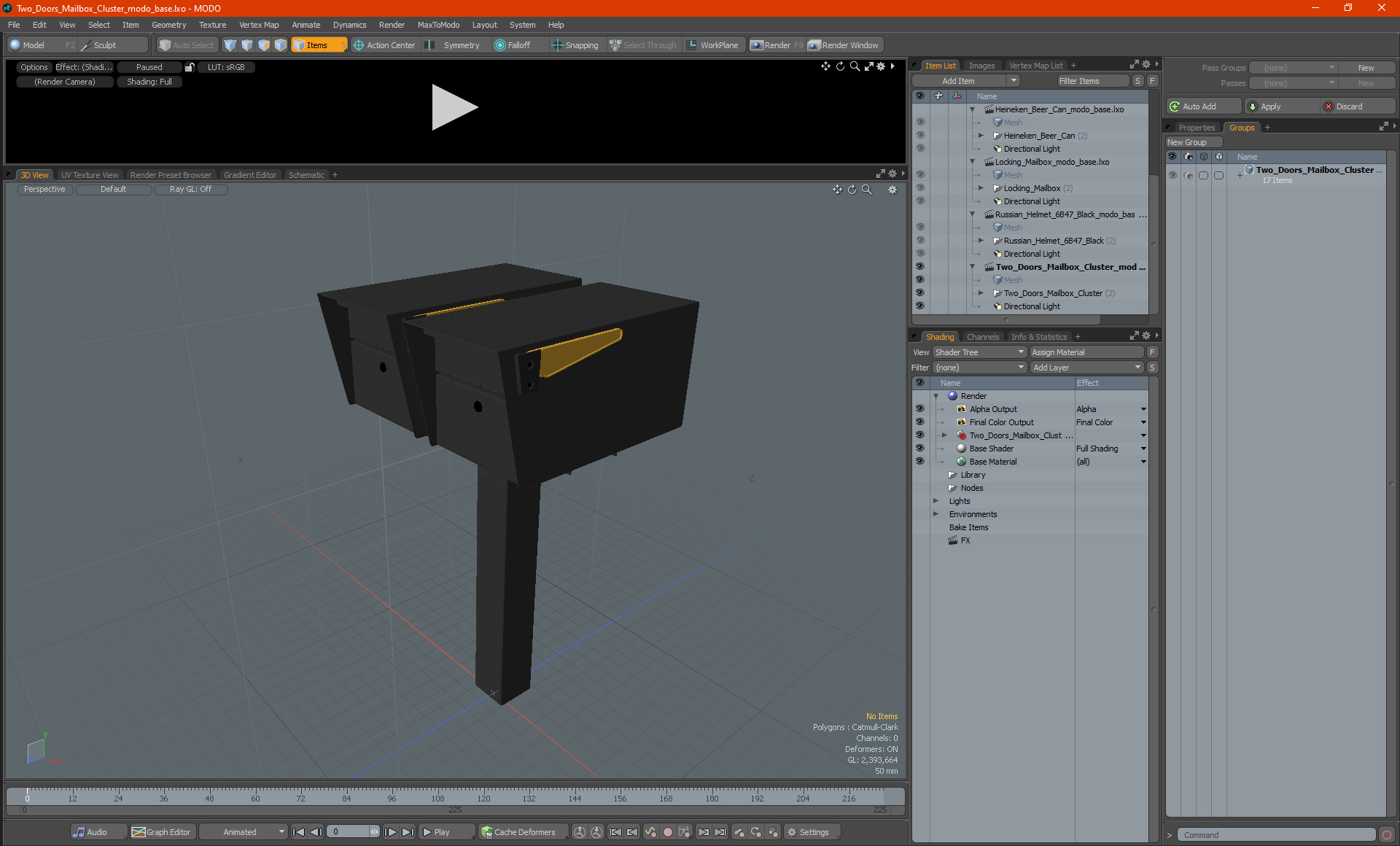
Task: Select Polygons selection mode cube icon
Action: tap(264, 45)
